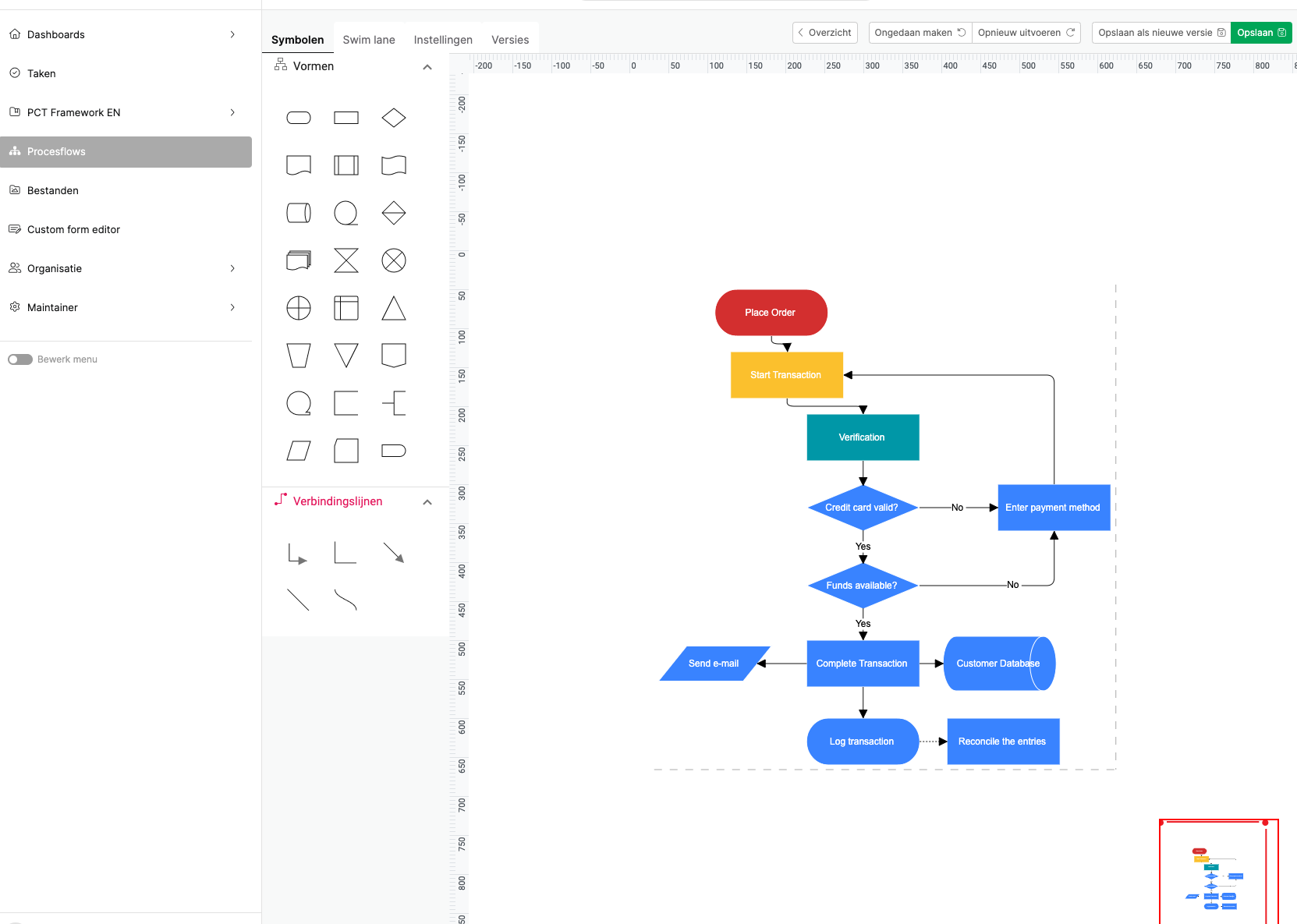The width and height of the screenshot is (1297, 924).
Task: Select the cylinder database shape
Action: (299, 212)
